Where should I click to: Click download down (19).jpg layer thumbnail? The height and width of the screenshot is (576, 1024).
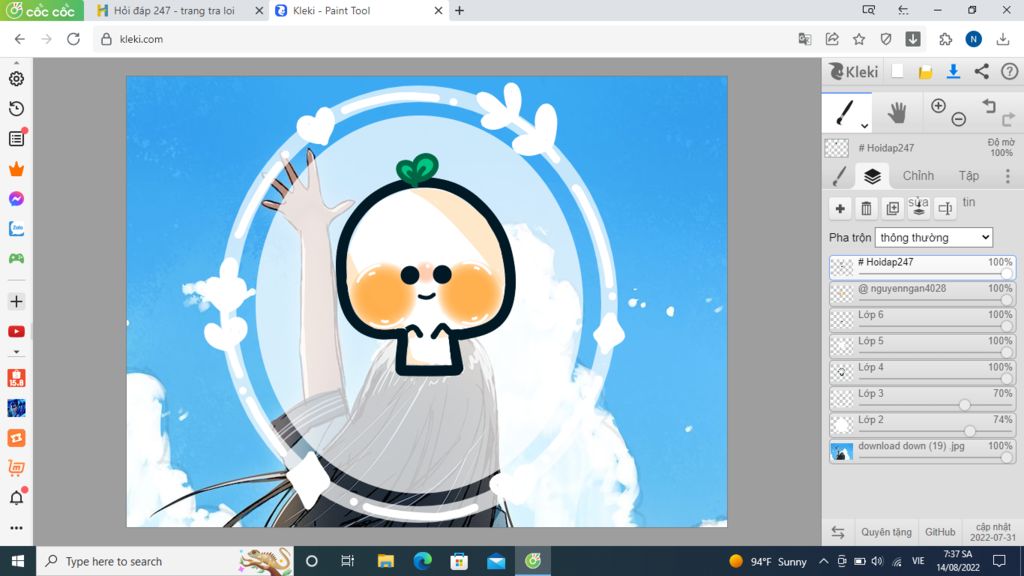[841, 451]
